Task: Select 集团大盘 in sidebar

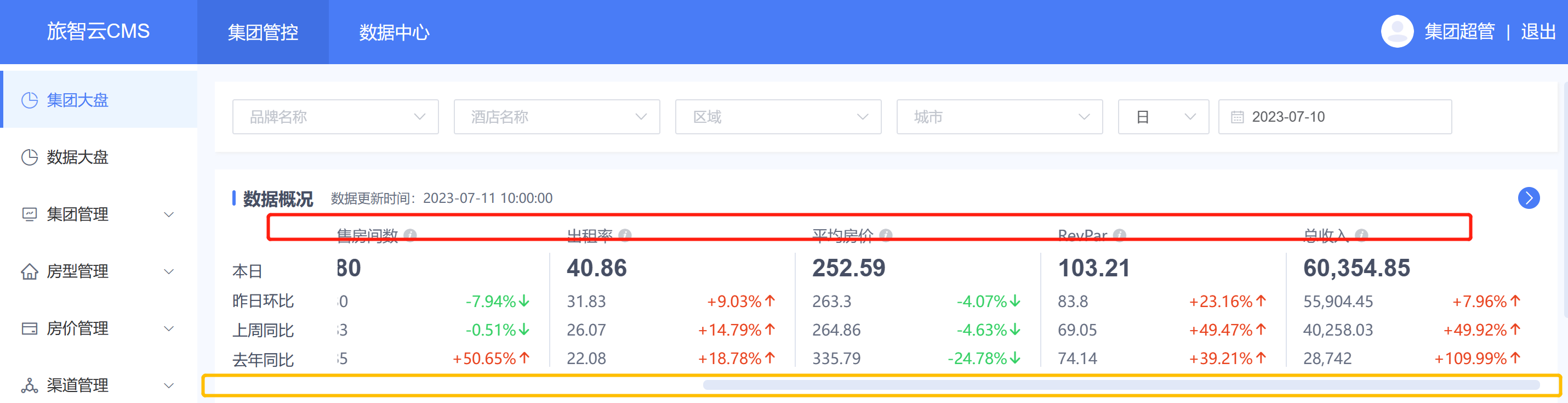Action: (x=99, y=99)
